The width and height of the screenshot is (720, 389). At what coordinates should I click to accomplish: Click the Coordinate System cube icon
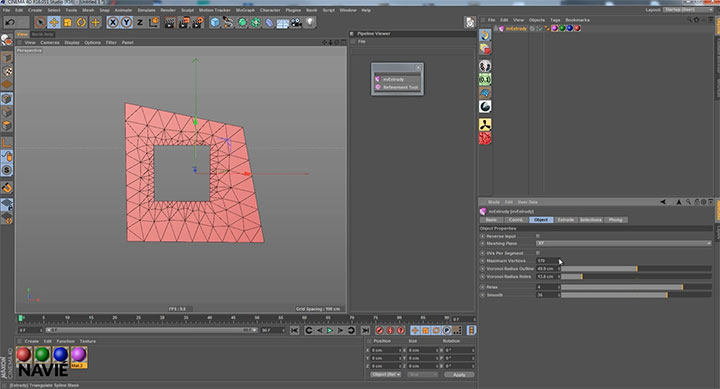[x=154, y=22]
